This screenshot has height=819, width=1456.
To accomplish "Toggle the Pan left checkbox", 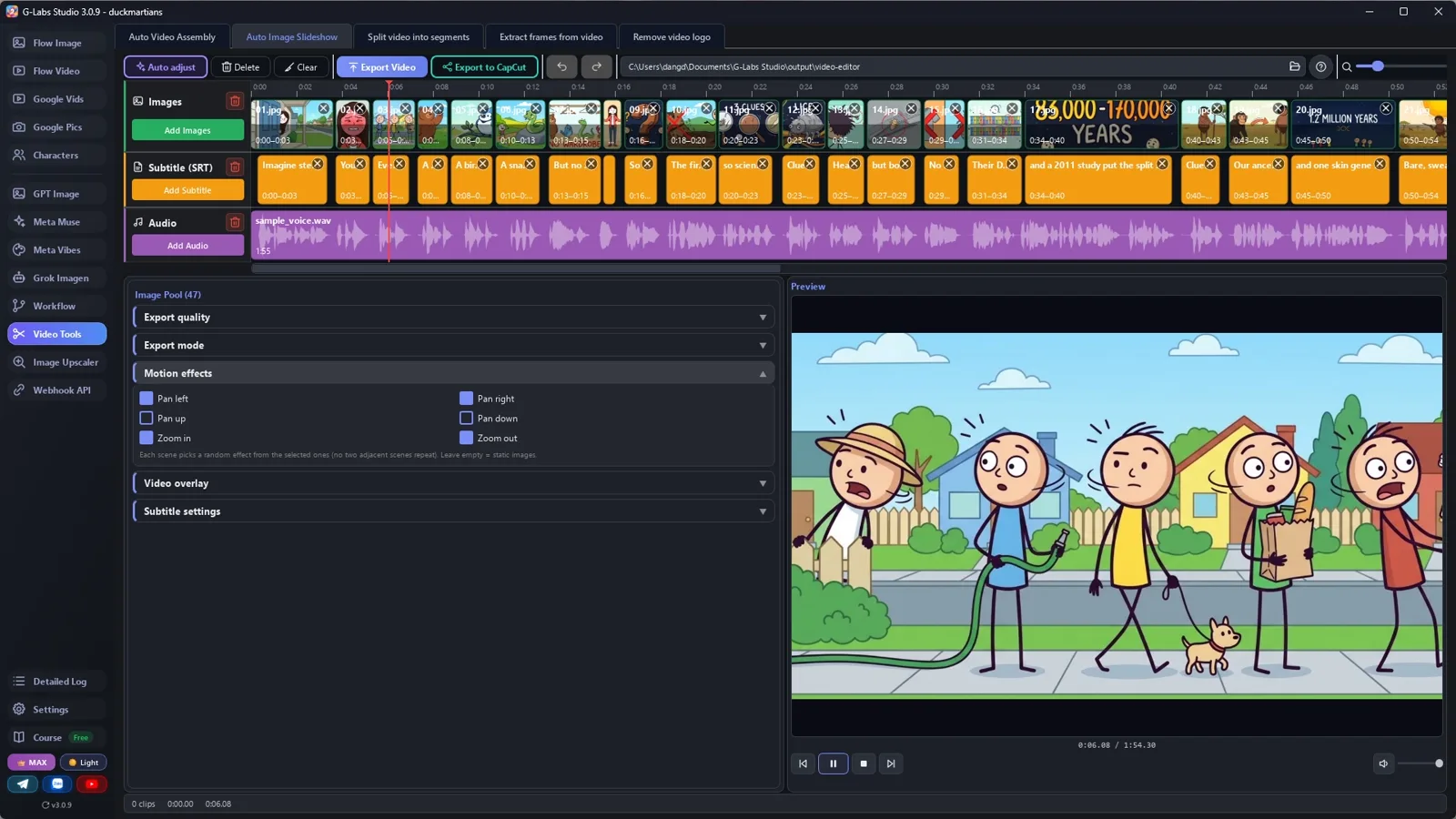I will (x=146, y=399).
